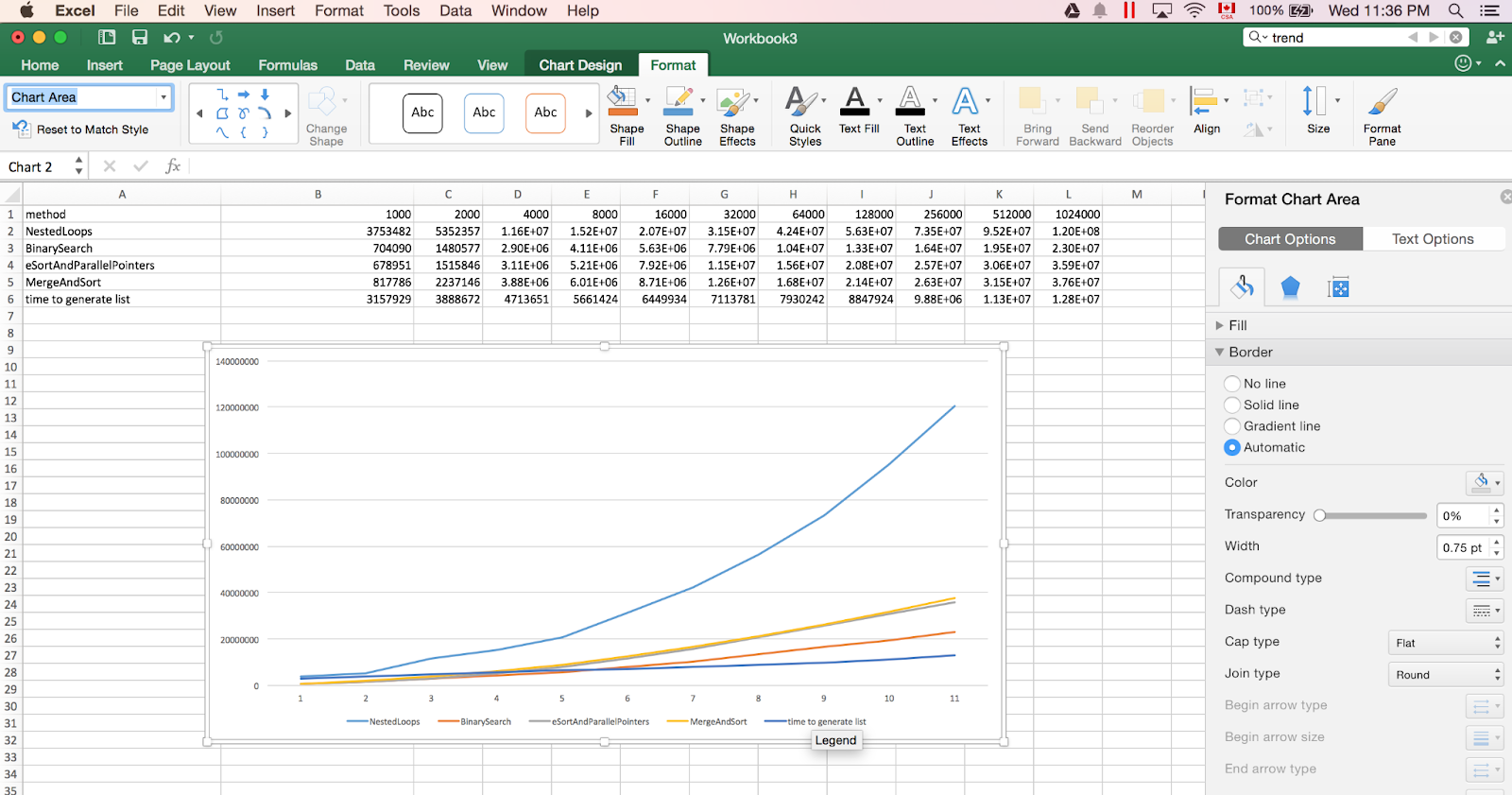Collapse the Border section
The width and height of the screenshot is (1512, 795).
point(1220,352)
